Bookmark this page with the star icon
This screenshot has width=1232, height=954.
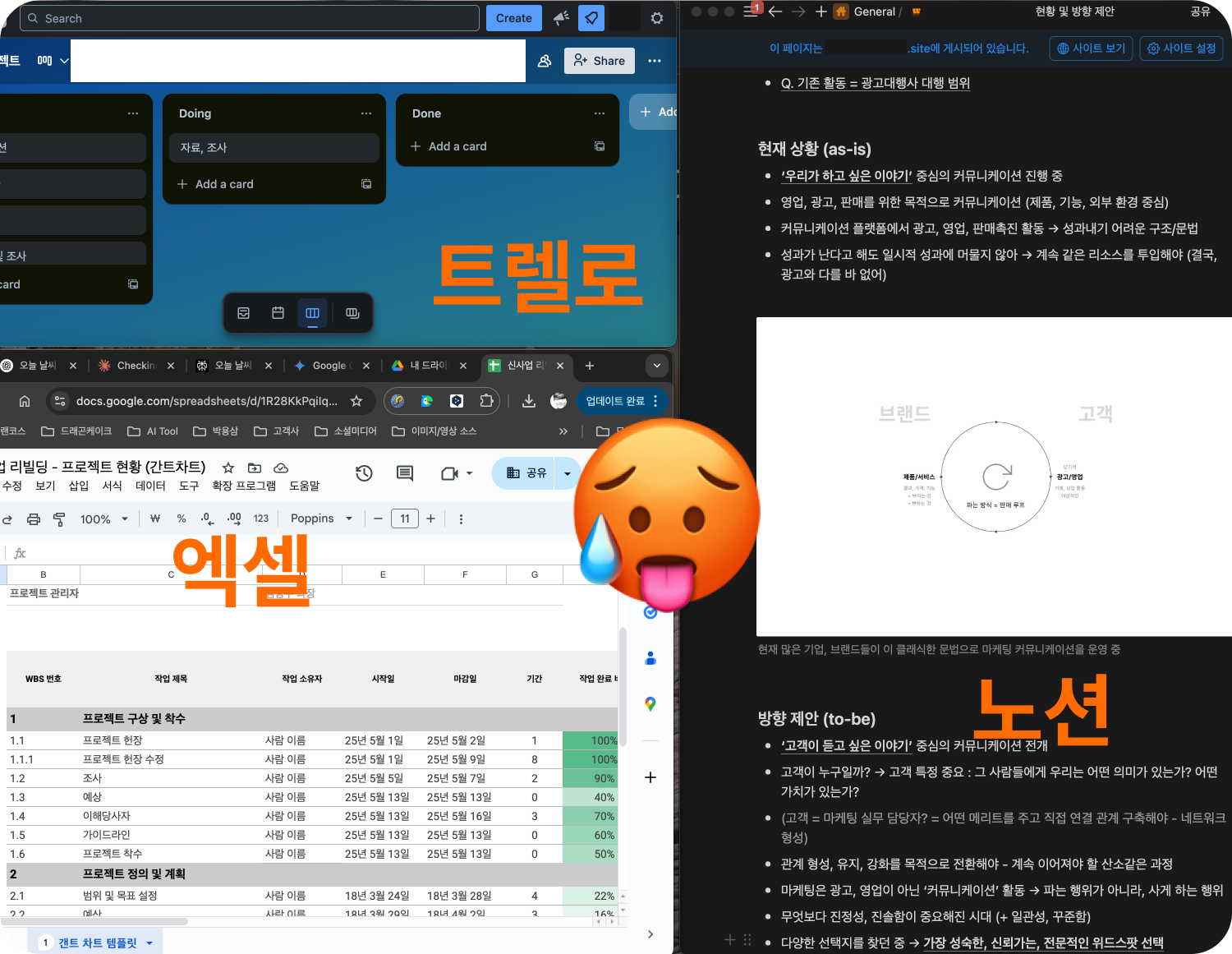pos(356,401)
